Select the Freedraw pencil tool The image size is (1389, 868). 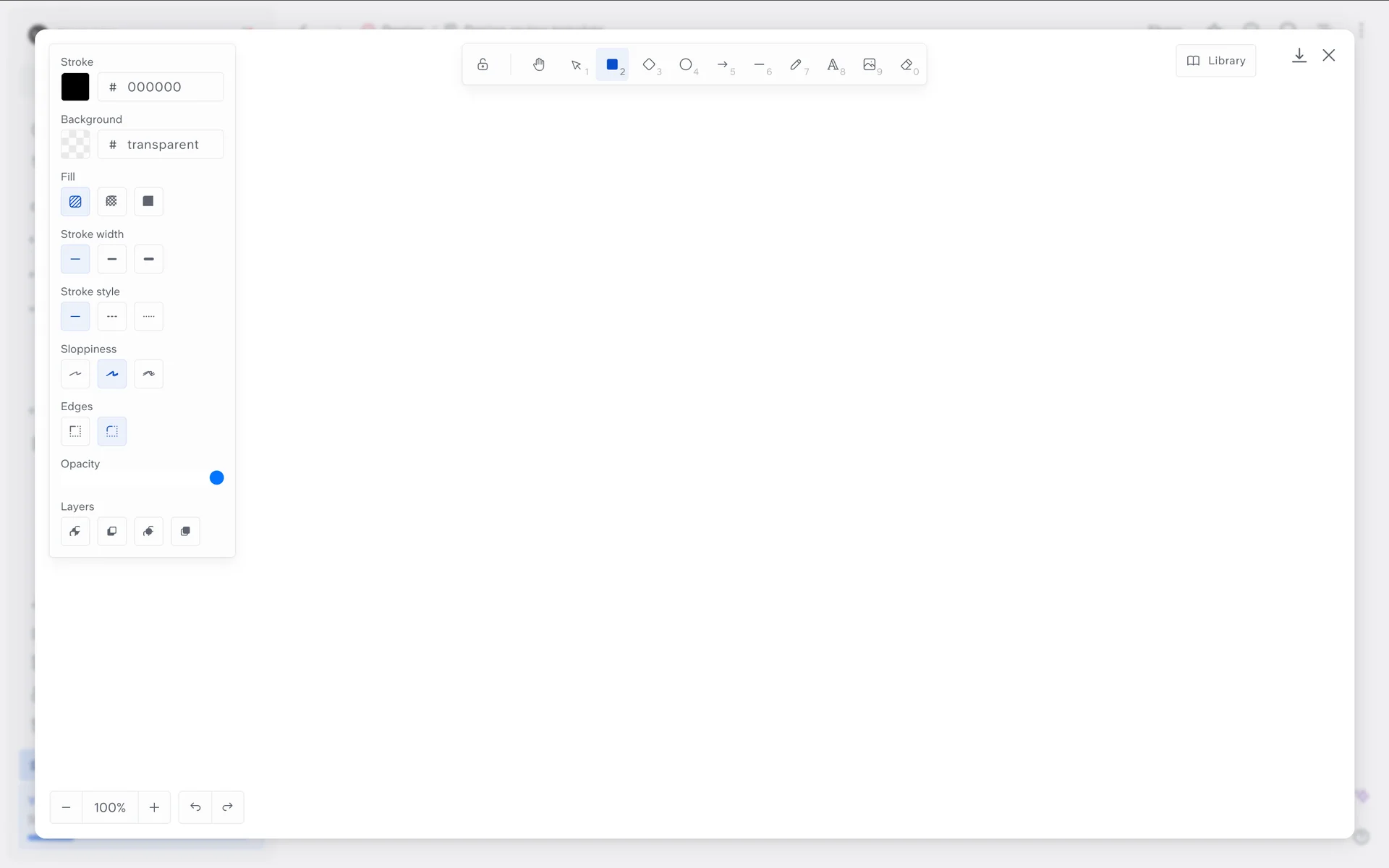pos(796,65)
